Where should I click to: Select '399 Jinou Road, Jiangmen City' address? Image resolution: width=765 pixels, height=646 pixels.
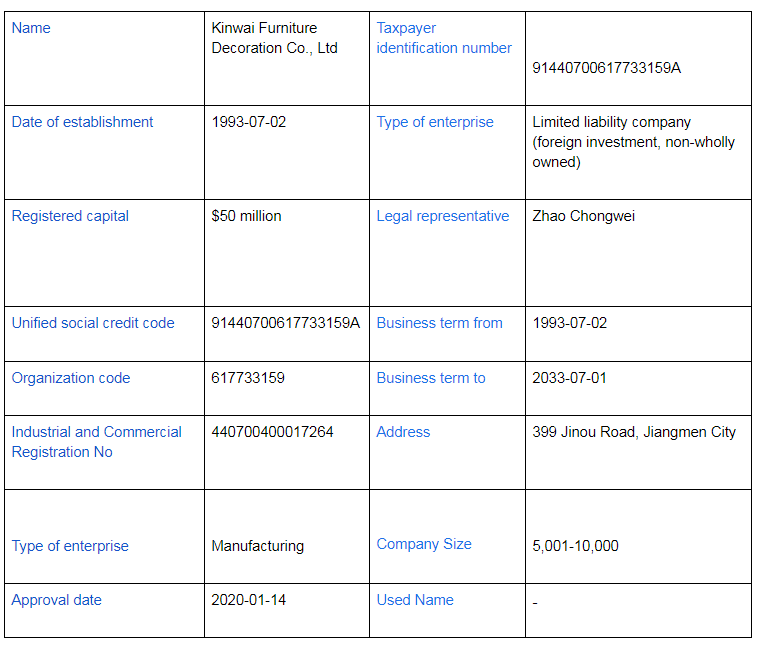point(634,432)
